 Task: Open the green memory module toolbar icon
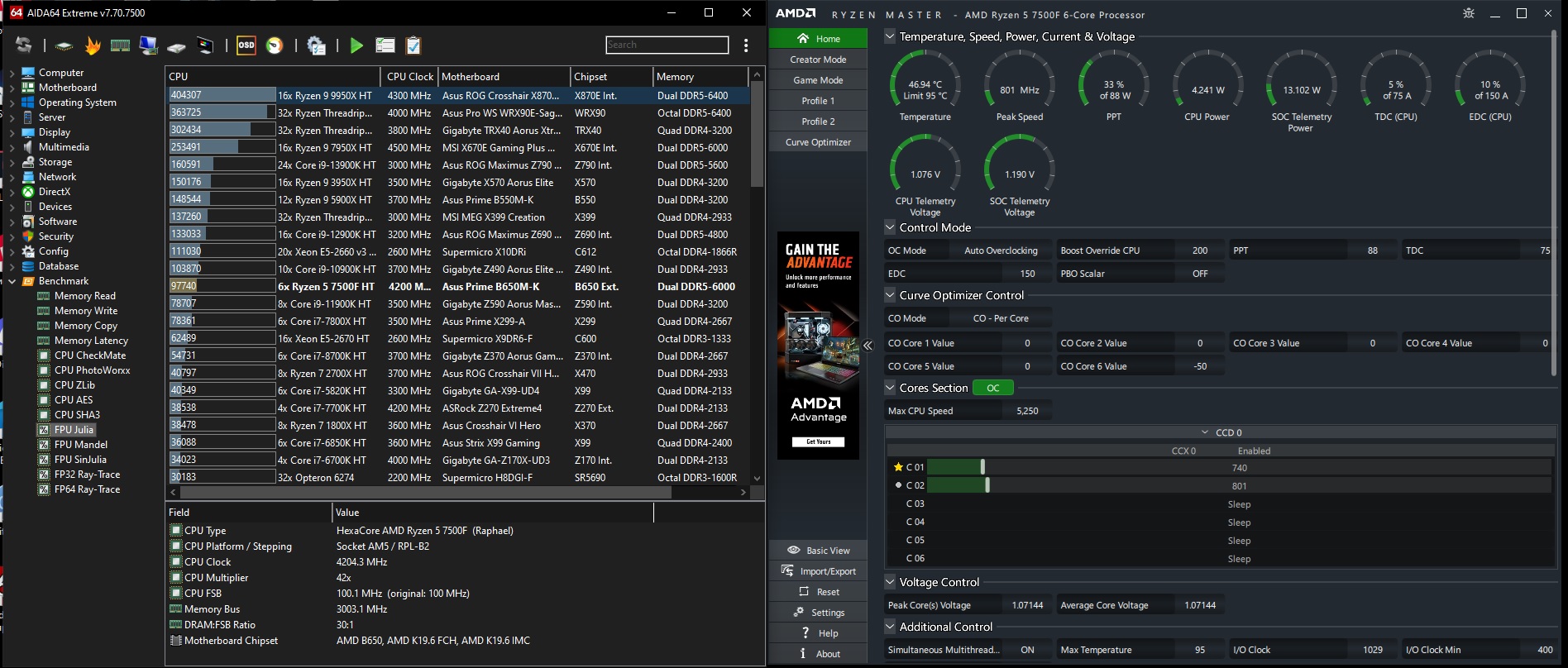click(x=120, y=45)
